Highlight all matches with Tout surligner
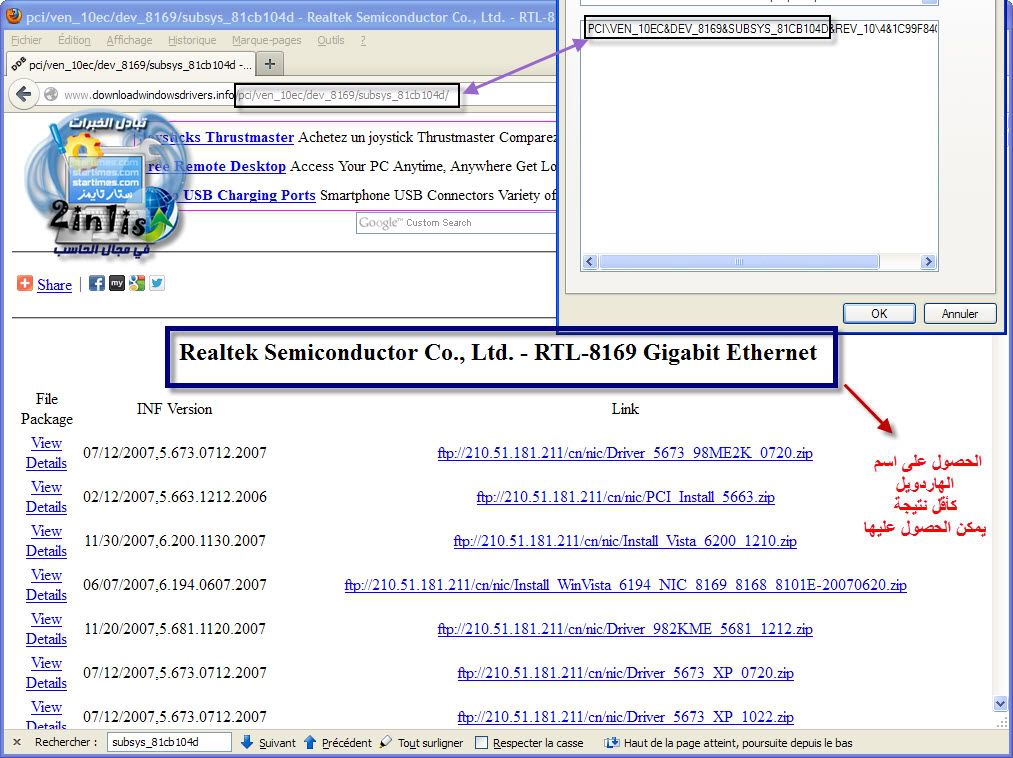Screen dimensions: 1013x758 coord(421,742)
